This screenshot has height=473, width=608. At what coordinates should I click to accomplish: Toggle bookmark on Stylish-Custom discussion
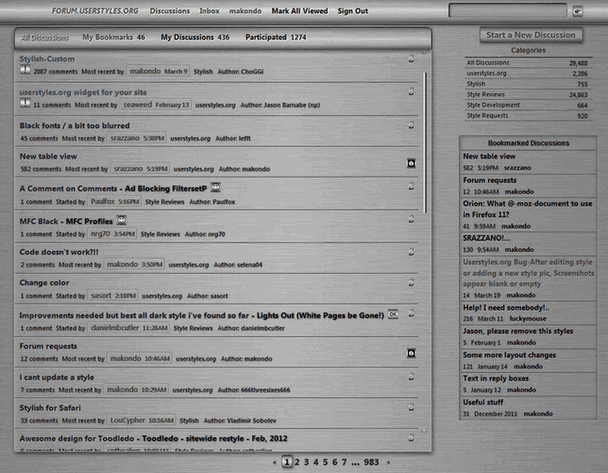[x=411, y=59]
